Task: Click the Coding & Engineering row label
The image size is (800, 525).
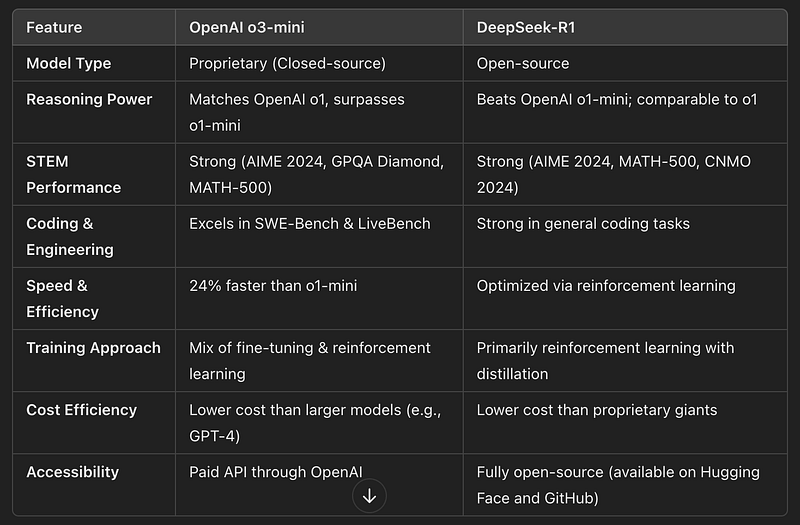Action: click(69, 237)
